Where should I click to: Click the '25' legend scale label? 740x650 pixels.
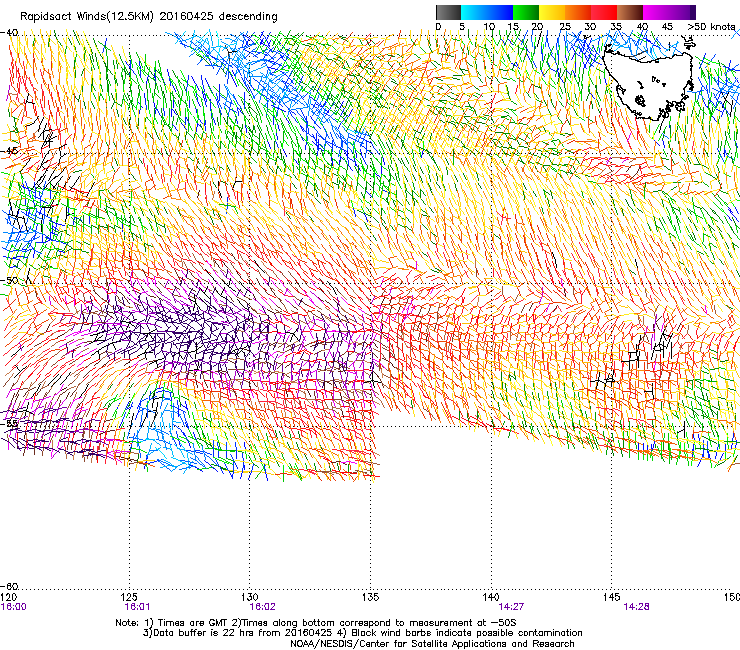565,27
